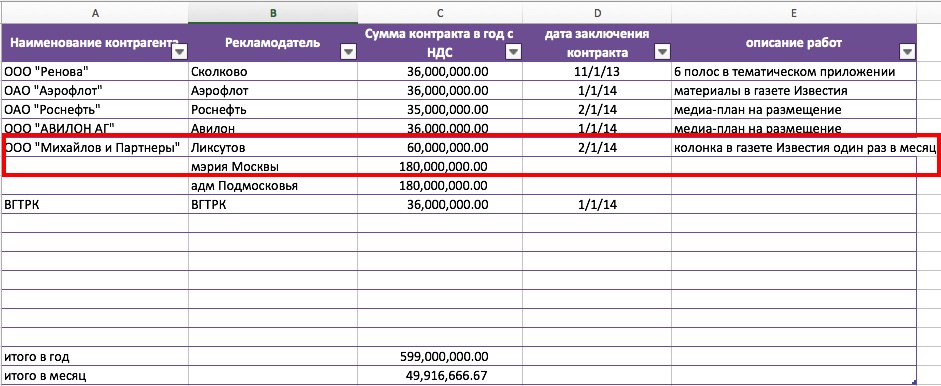This screenshot has height=386, width=941.
Task: Click the итого в месяц label cell
Action: tap(95, 376)
